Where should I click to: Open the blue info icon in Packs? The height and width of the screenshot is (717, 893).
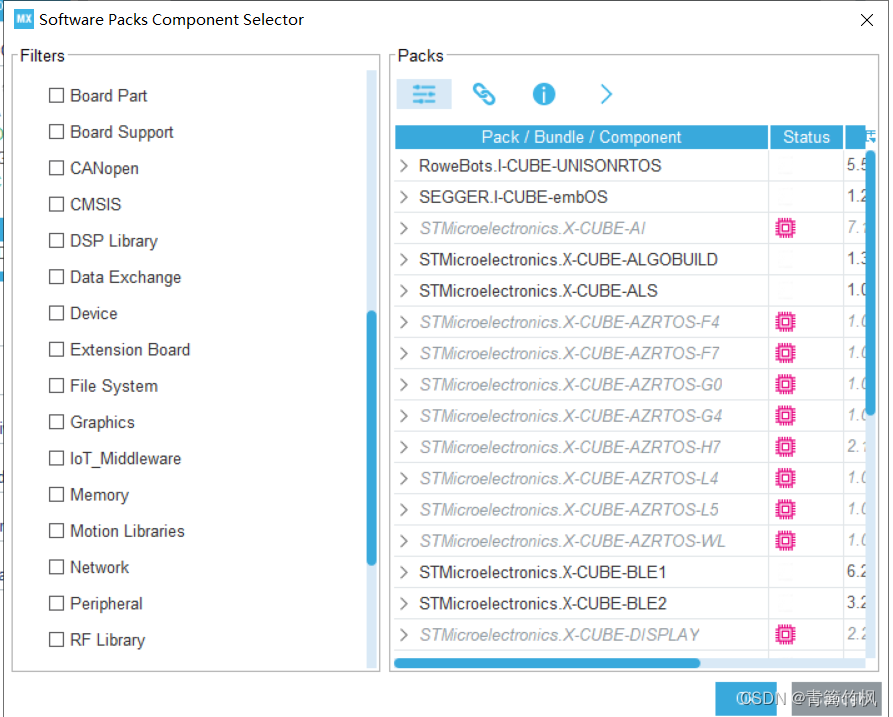[x=544, y=94]
